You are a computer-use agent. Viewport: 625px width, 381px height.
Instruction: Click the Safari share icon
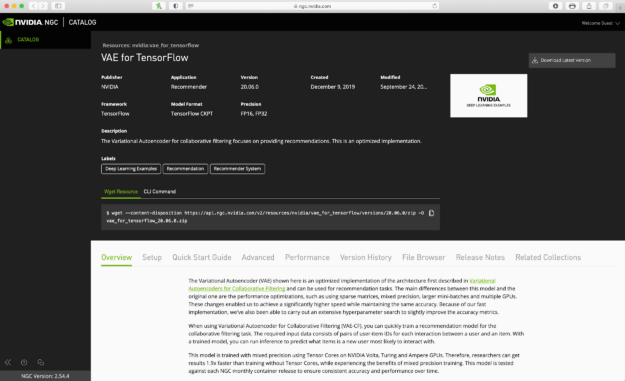[x=589, y=6]
